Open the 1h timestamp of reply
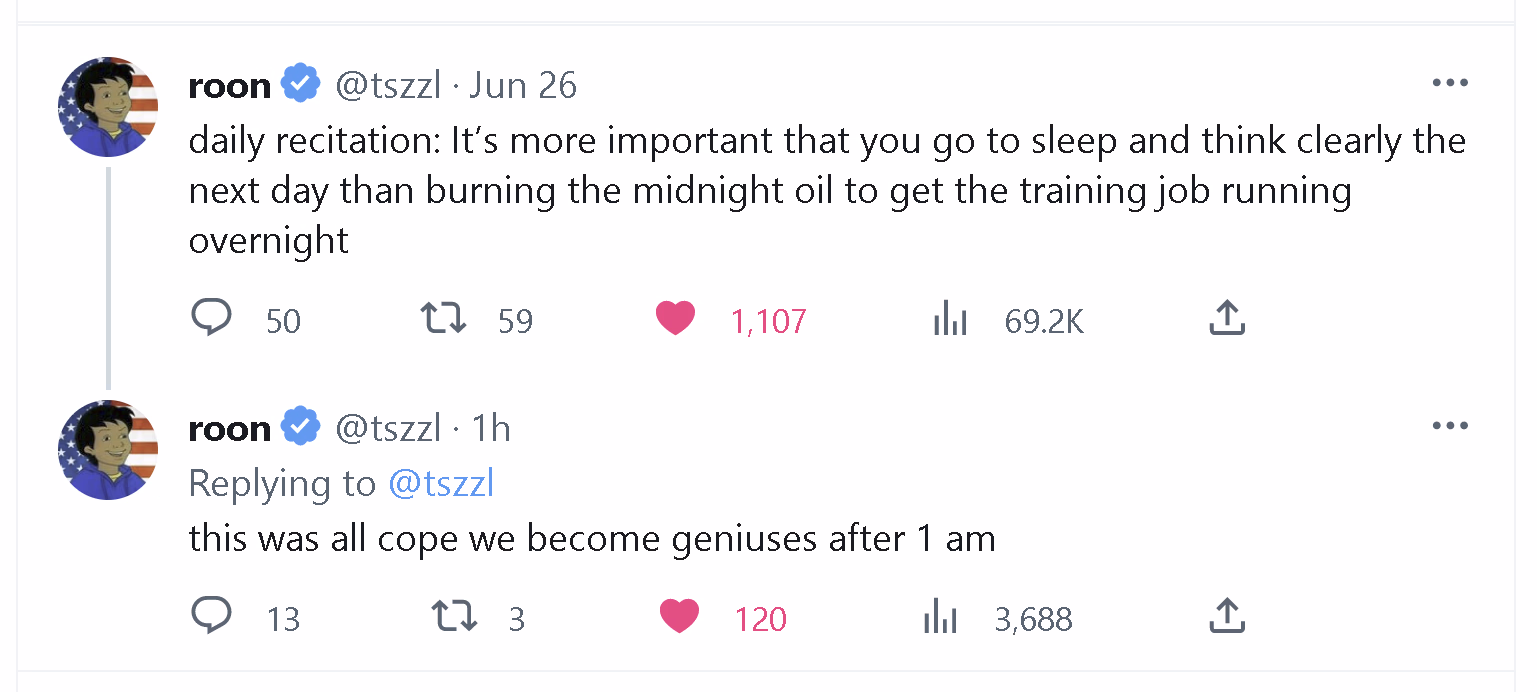1537x692 pixels. [491, 428]
